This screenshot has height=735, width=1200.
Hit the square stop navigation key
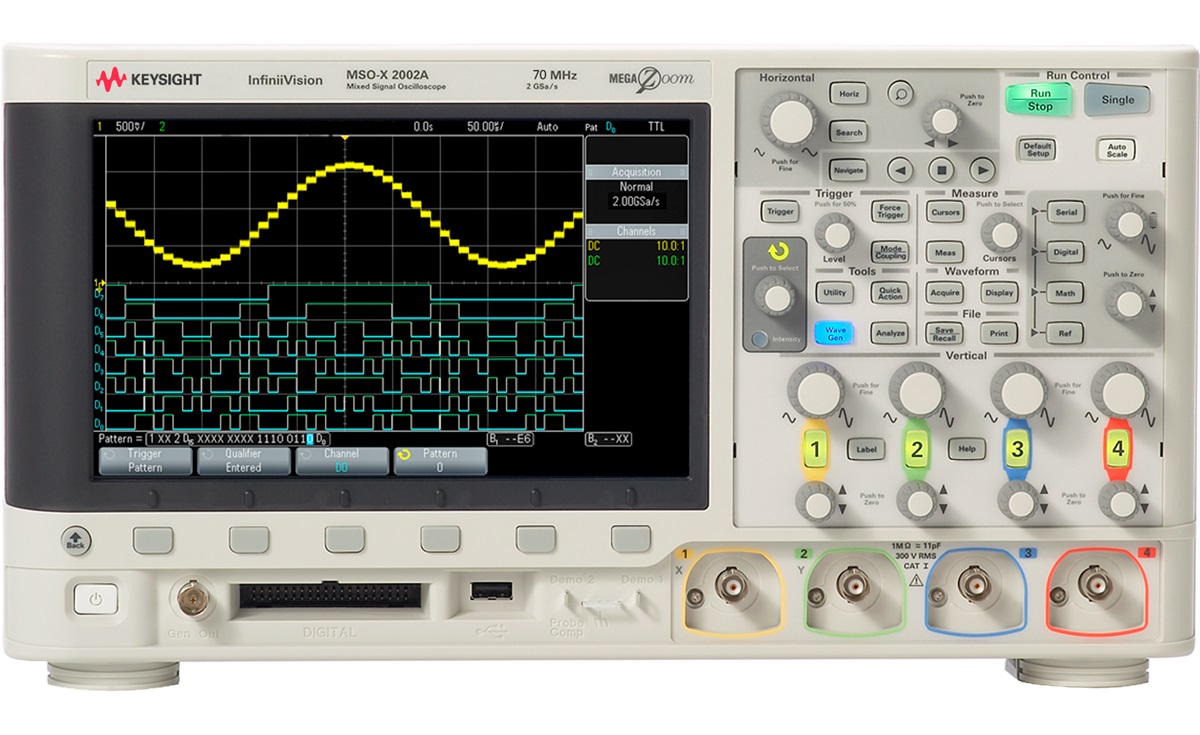point(941,170)
